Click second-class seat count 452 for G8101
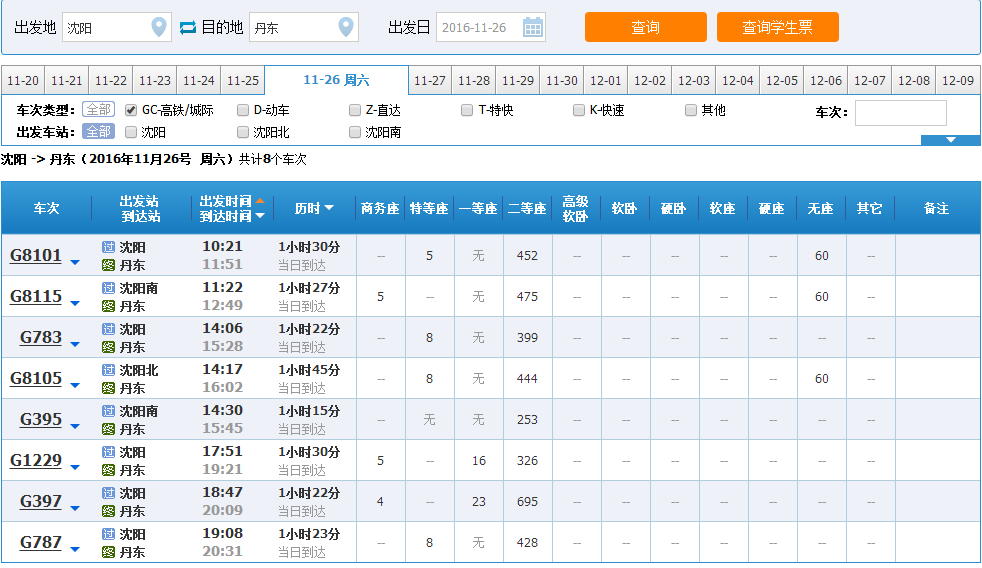The height and width of the screenshot is (568, 982). coord(527,256)
